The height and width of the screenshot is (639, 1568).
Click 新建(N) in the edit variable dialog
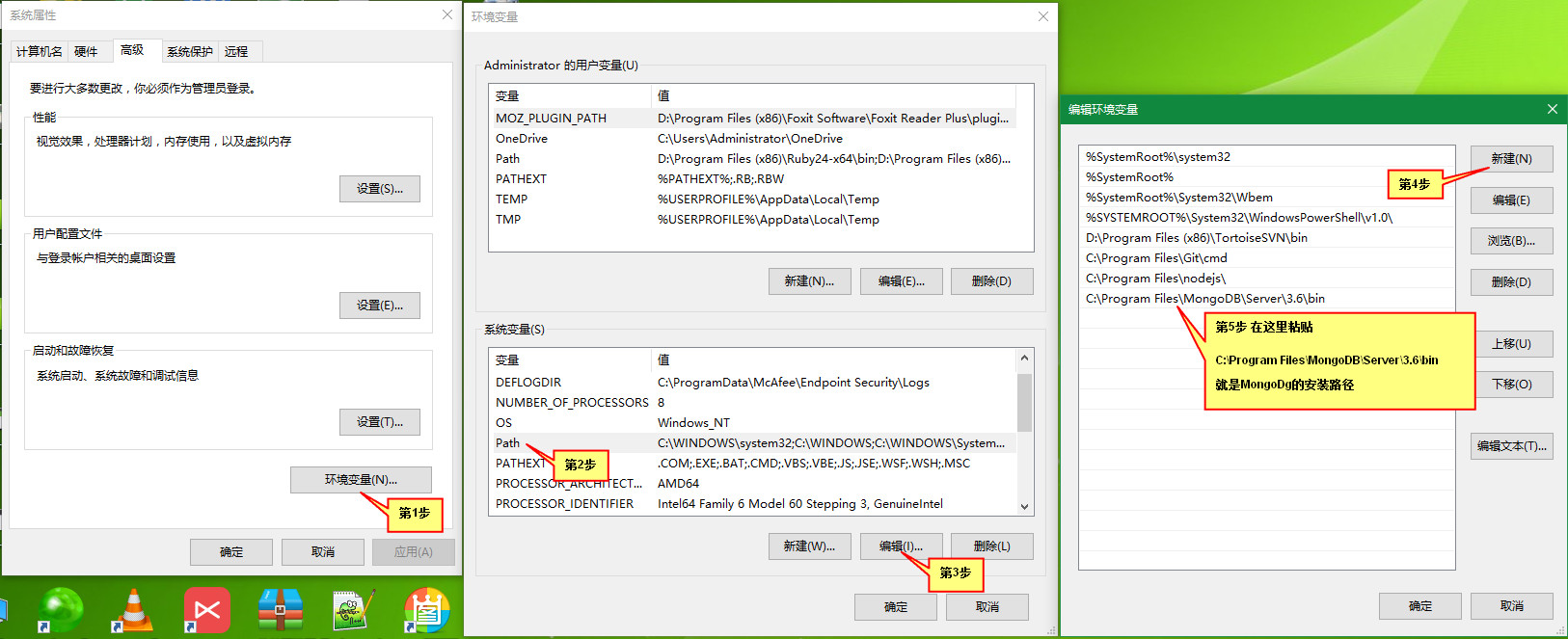point(1512,159)
